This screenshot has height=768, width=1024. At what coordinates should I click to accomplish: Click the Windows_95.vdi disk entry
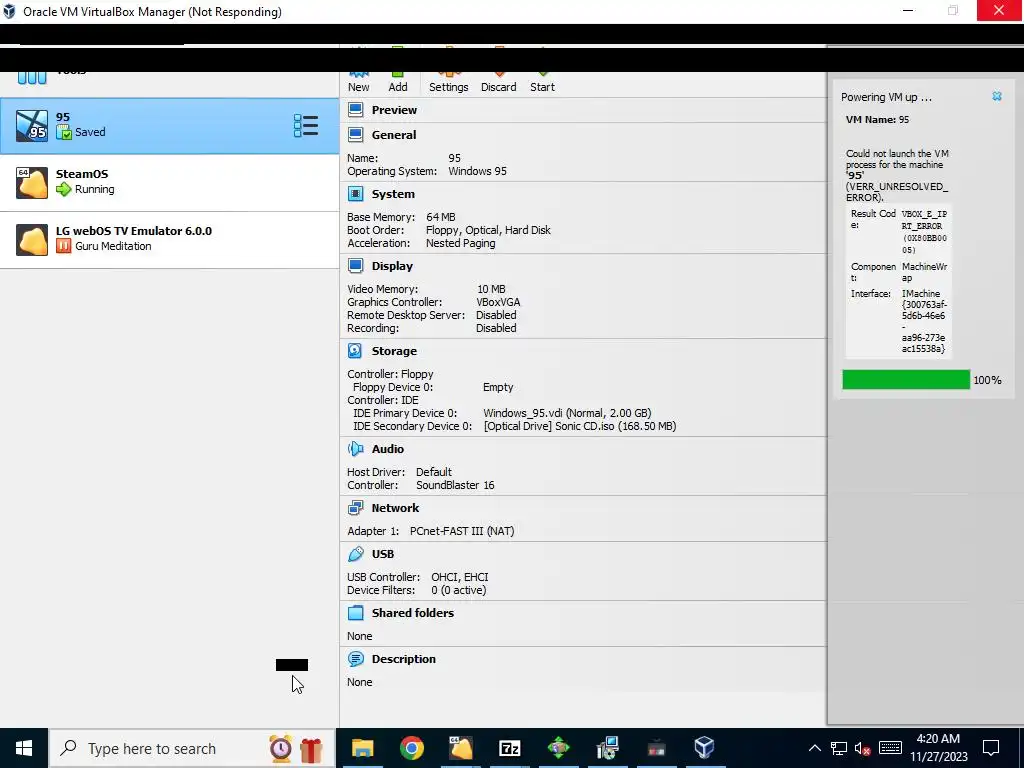click(567, 413)
